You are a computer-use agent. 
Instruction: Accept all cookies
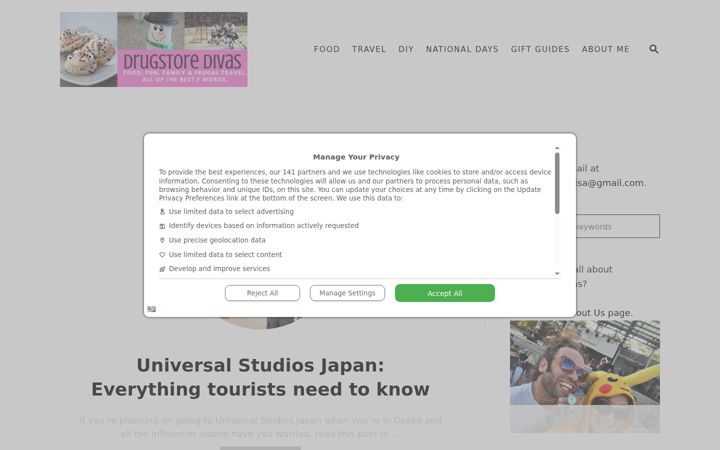tap(445, 293)
